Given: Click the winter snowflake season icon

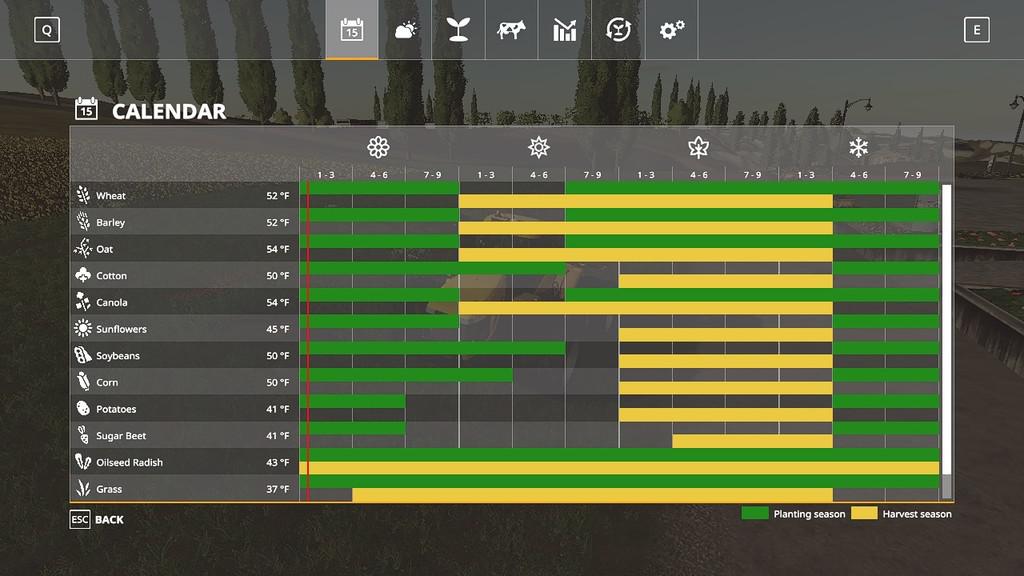Looking at the screenshot, I should [858, 148].
